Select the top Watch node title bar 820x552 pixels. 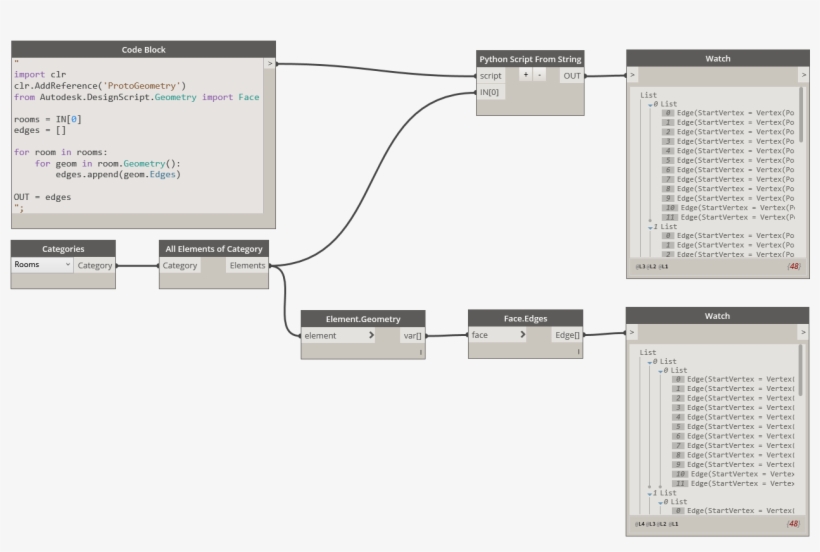(x=718, y=59)
